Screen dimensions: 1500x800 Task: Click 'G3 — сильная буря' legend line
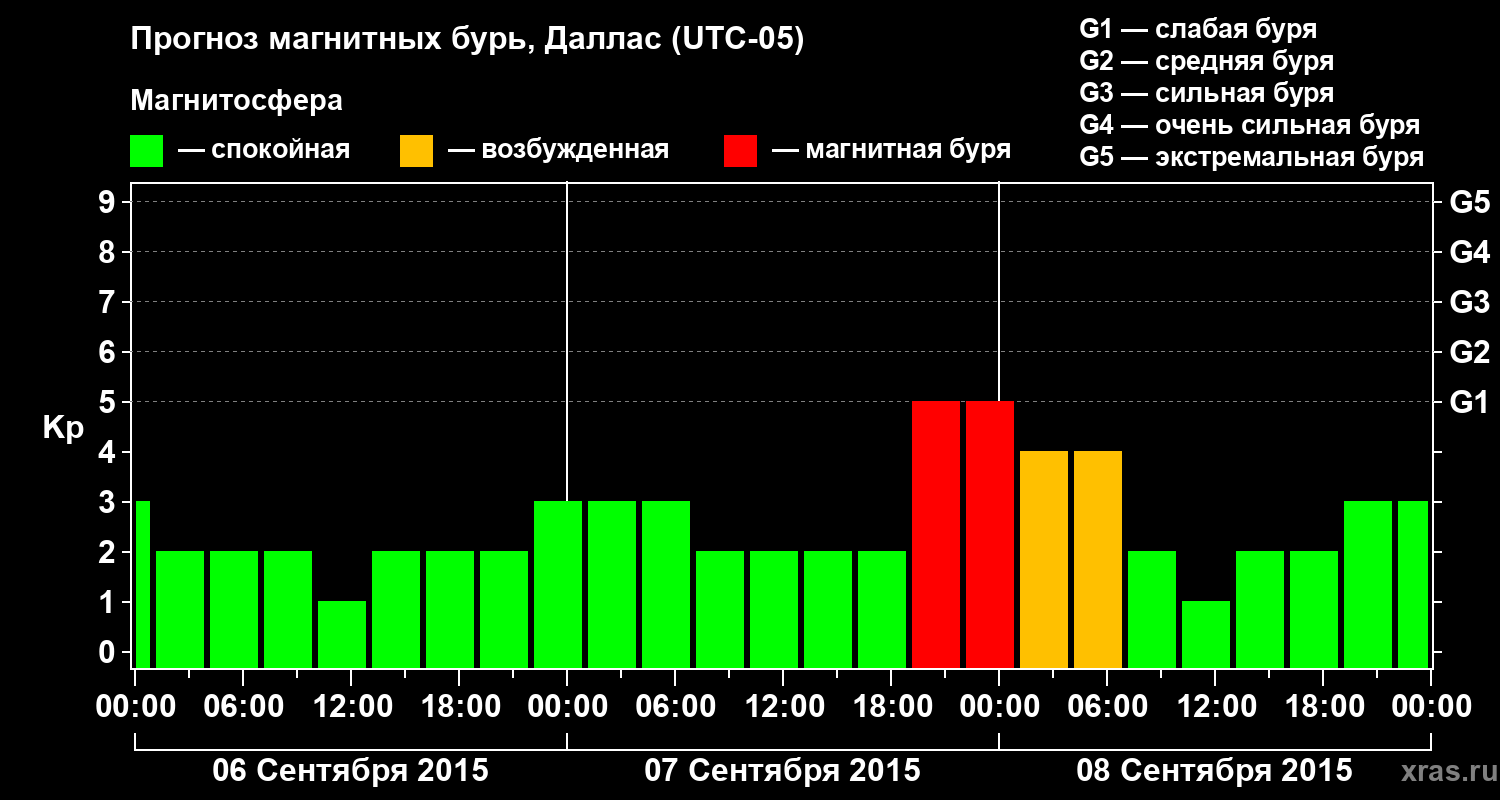[x=1206, y=93]
